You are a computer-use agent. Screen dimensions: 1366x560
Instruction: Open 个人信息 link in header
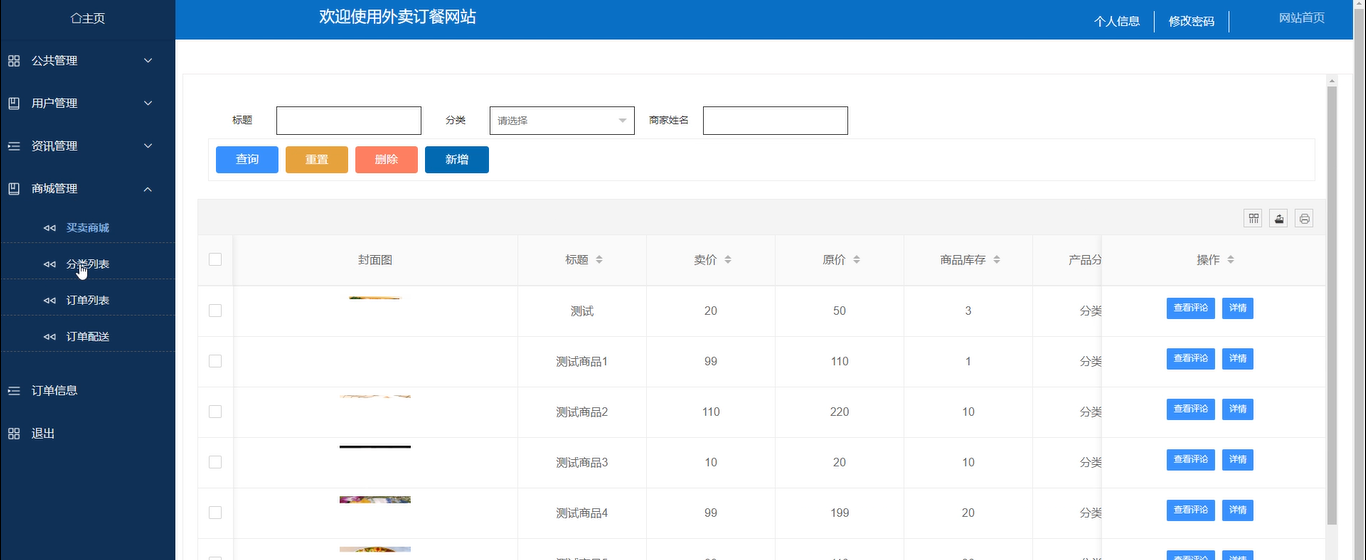click(x=1117, y=21)
